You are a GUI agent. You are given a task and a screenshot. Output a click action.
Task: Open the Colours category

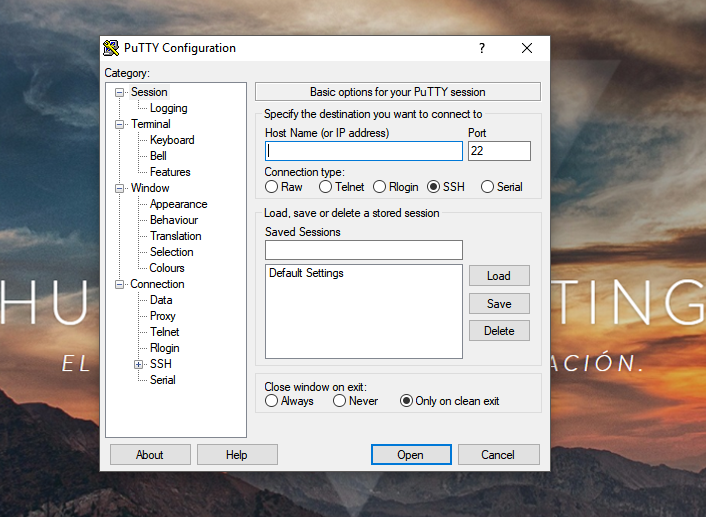coord(167,268)
